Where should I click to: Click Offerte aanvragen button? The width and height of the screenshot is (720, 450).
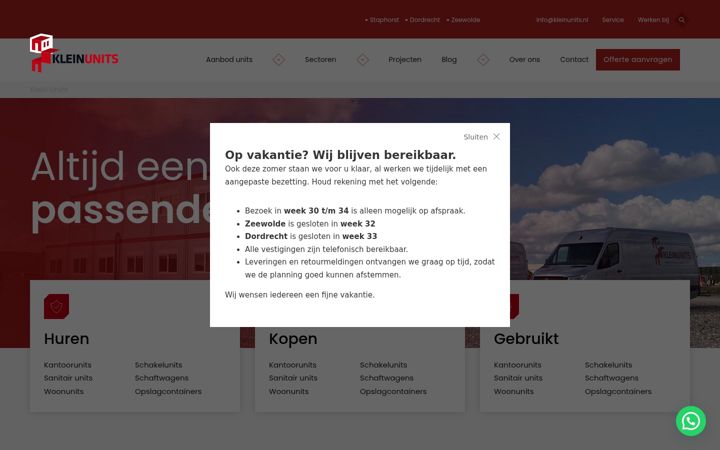[x=638, y=60]
